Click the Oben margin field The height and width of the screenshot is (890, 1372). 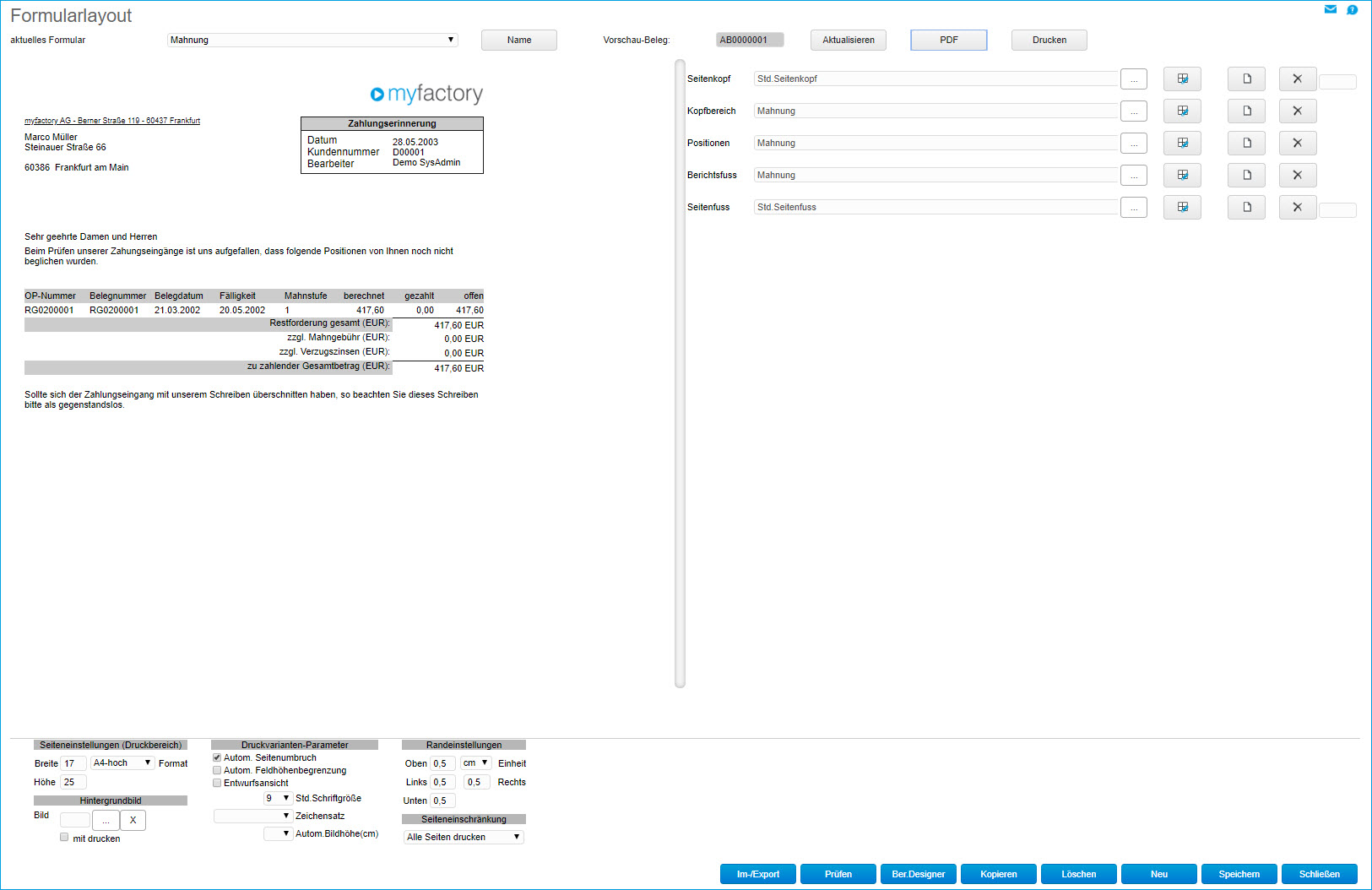tap(443, 763)
